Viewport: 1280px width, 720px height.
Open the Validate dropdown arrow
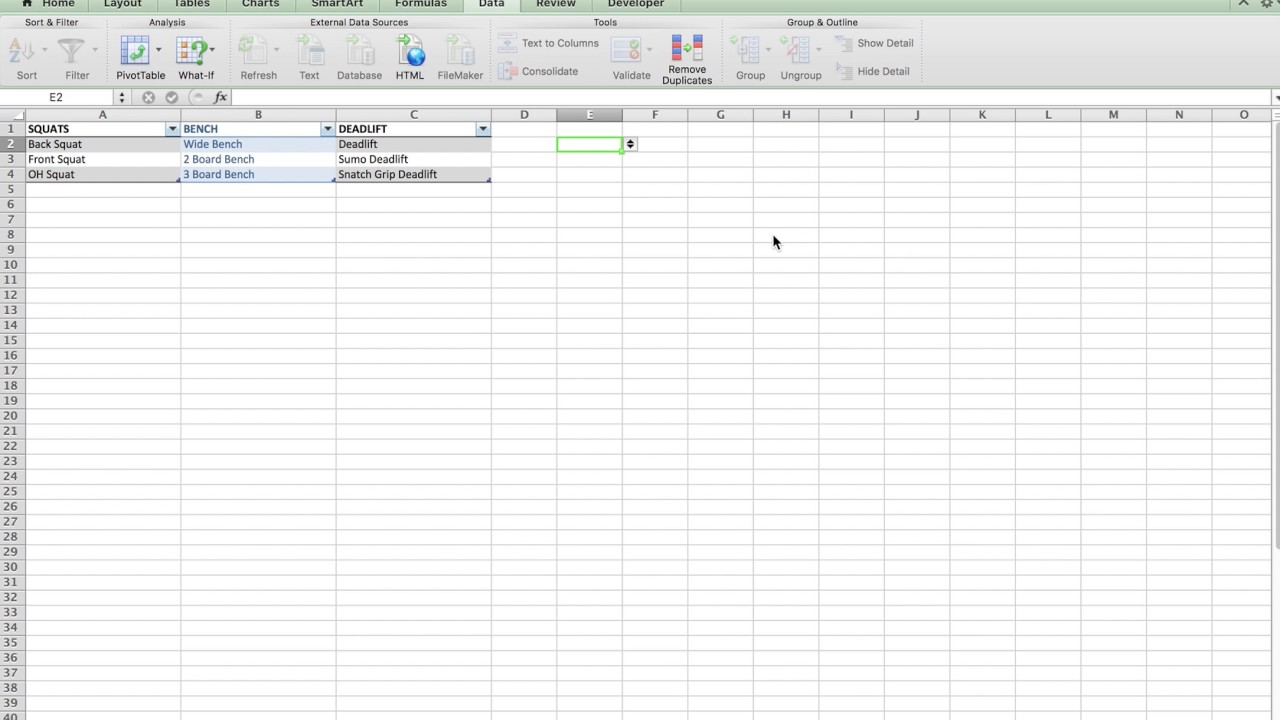pyautogui.click(x=649, y=50)
